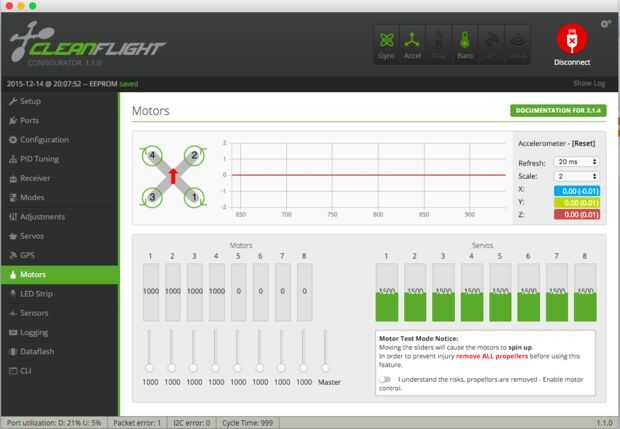Click the Ports plug icon in sidebar
Image resolution: width=620 pixels, height=429 pixels.
(13, 121)
